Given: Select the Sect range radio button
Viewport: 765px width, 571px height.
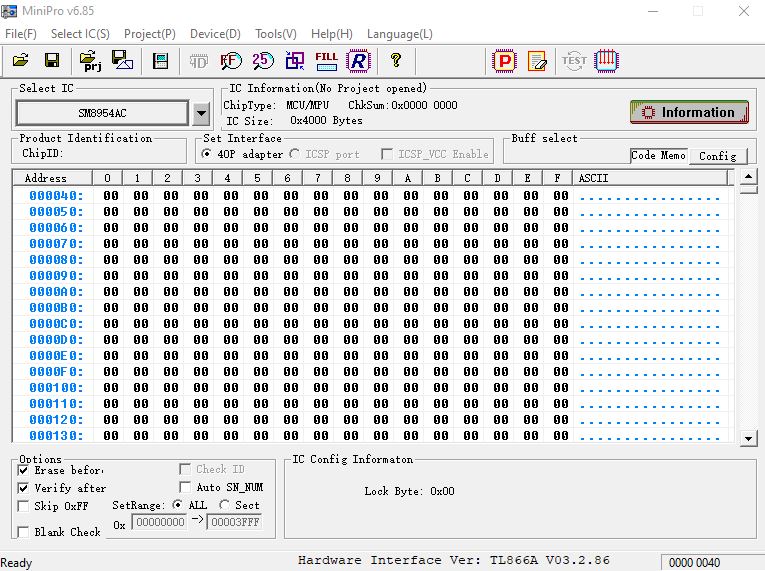Looking at the screenshot, I should (x=224, y=505).
